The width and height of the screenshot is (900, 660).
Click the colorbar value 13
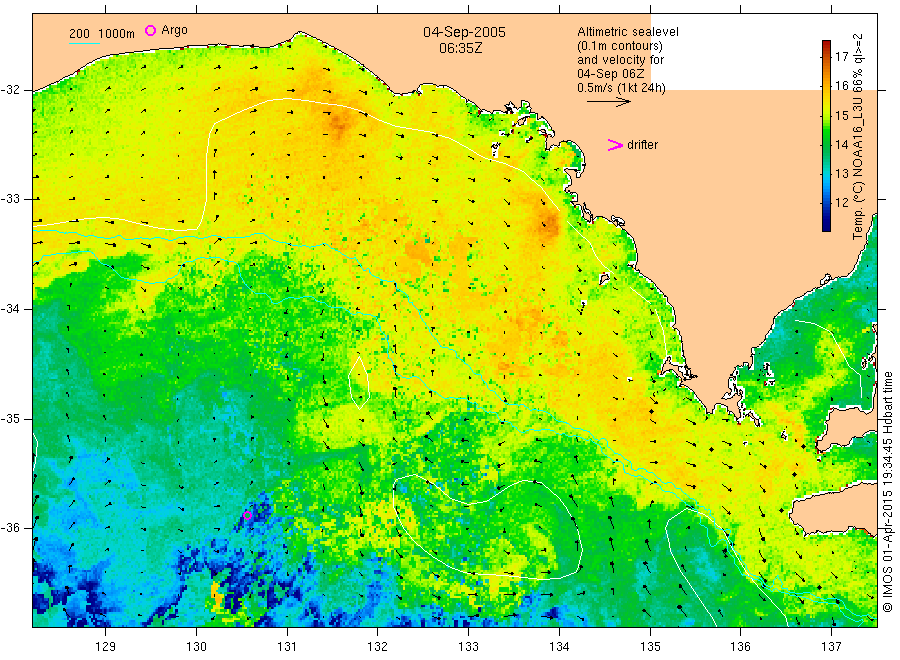click(x=841, y=173)
